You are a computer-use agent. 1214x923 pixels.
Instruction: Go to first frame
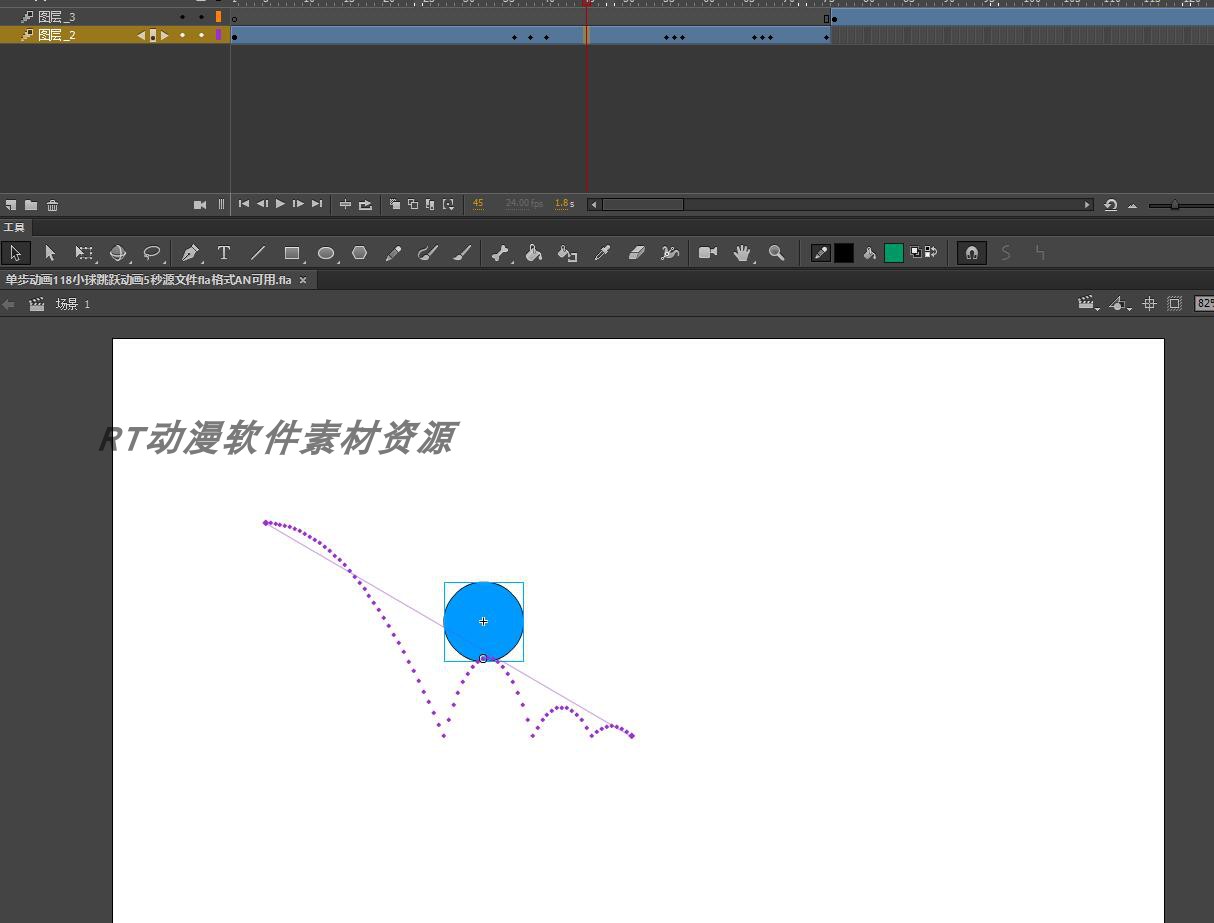[244, 204]
